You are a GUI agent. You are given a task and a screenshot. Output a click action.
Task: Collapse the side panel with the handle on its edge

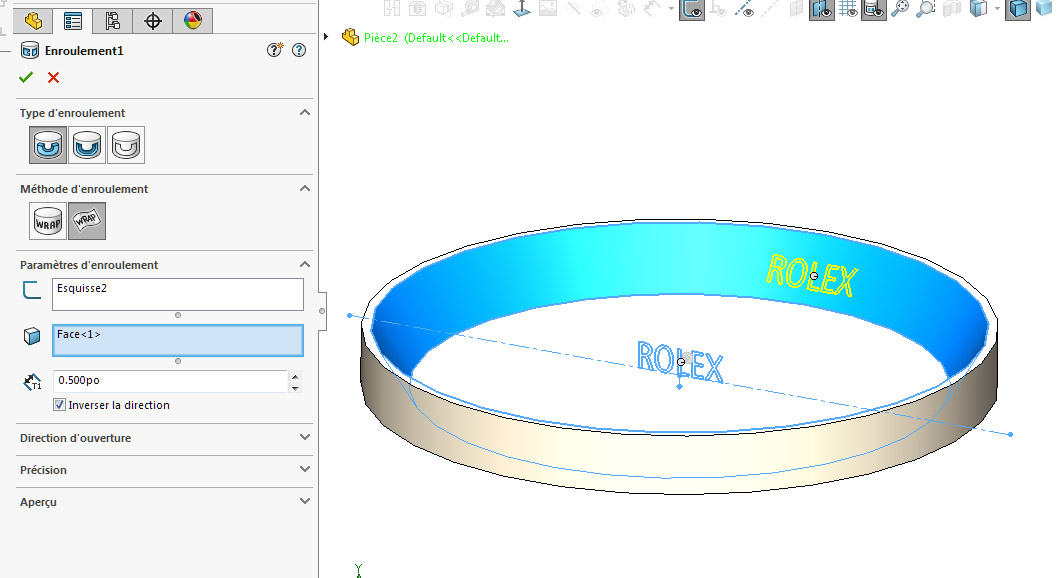[x=323, y=311]
